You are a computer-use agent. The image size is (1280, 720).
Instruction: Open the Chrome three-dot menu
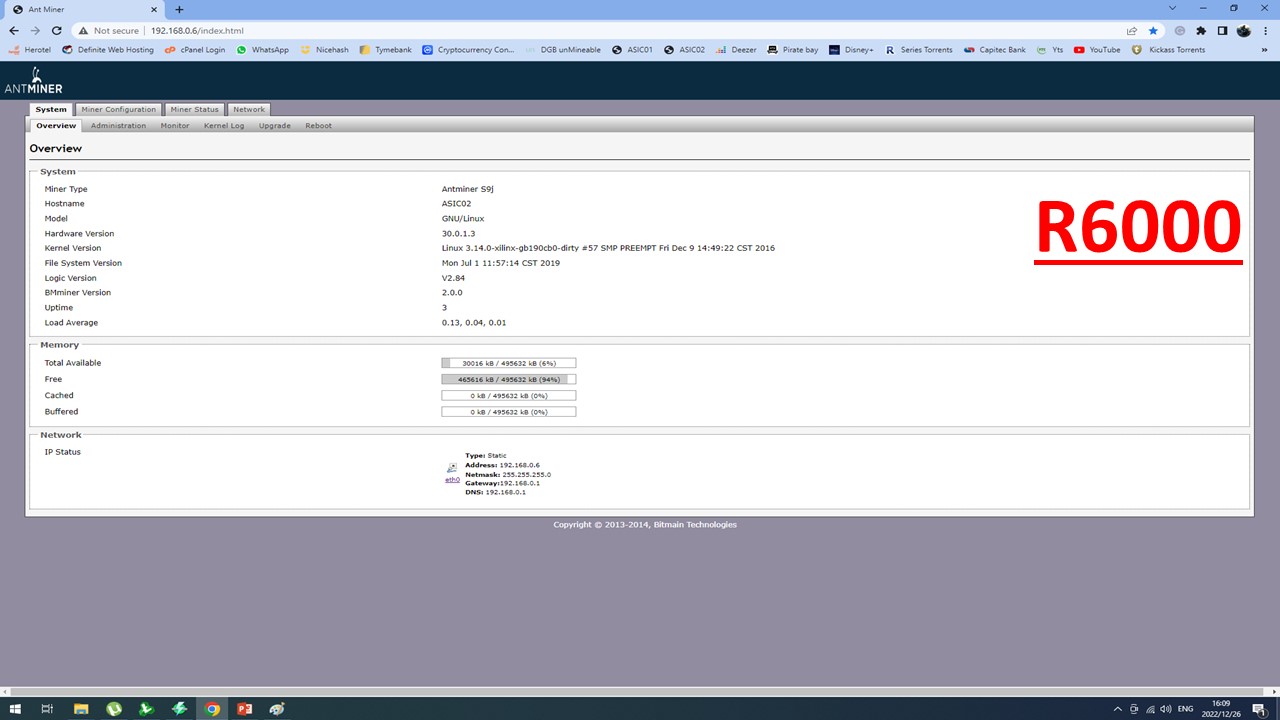coord(1264,31)
